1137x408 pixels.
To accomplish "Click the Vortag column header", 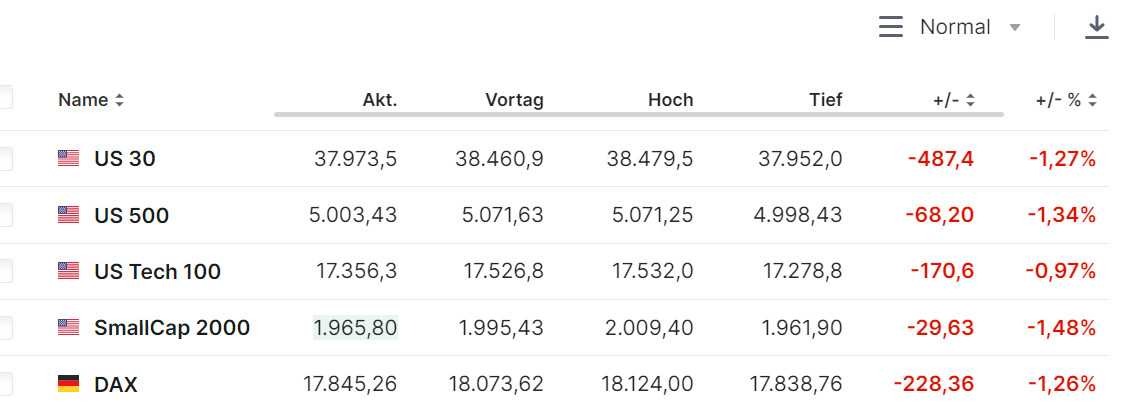I will 514,100.
